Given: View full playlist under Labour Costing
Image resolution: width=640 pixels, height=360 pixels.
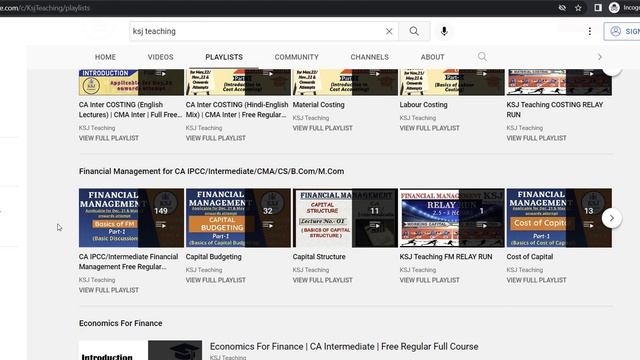Looking at the screenshot, I should click(x=429, y=128).
